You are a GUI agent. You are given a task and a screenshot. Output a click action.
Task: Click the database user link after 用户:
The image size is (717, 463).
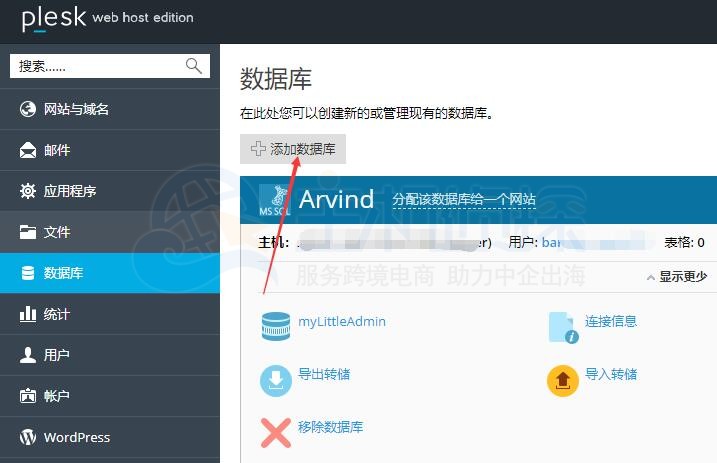tap(551, 242)
